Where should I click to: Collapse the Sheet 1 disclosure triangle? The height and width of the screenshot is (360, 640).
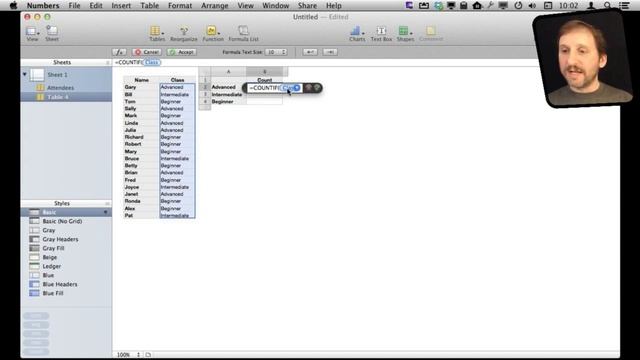pos(24,75)
